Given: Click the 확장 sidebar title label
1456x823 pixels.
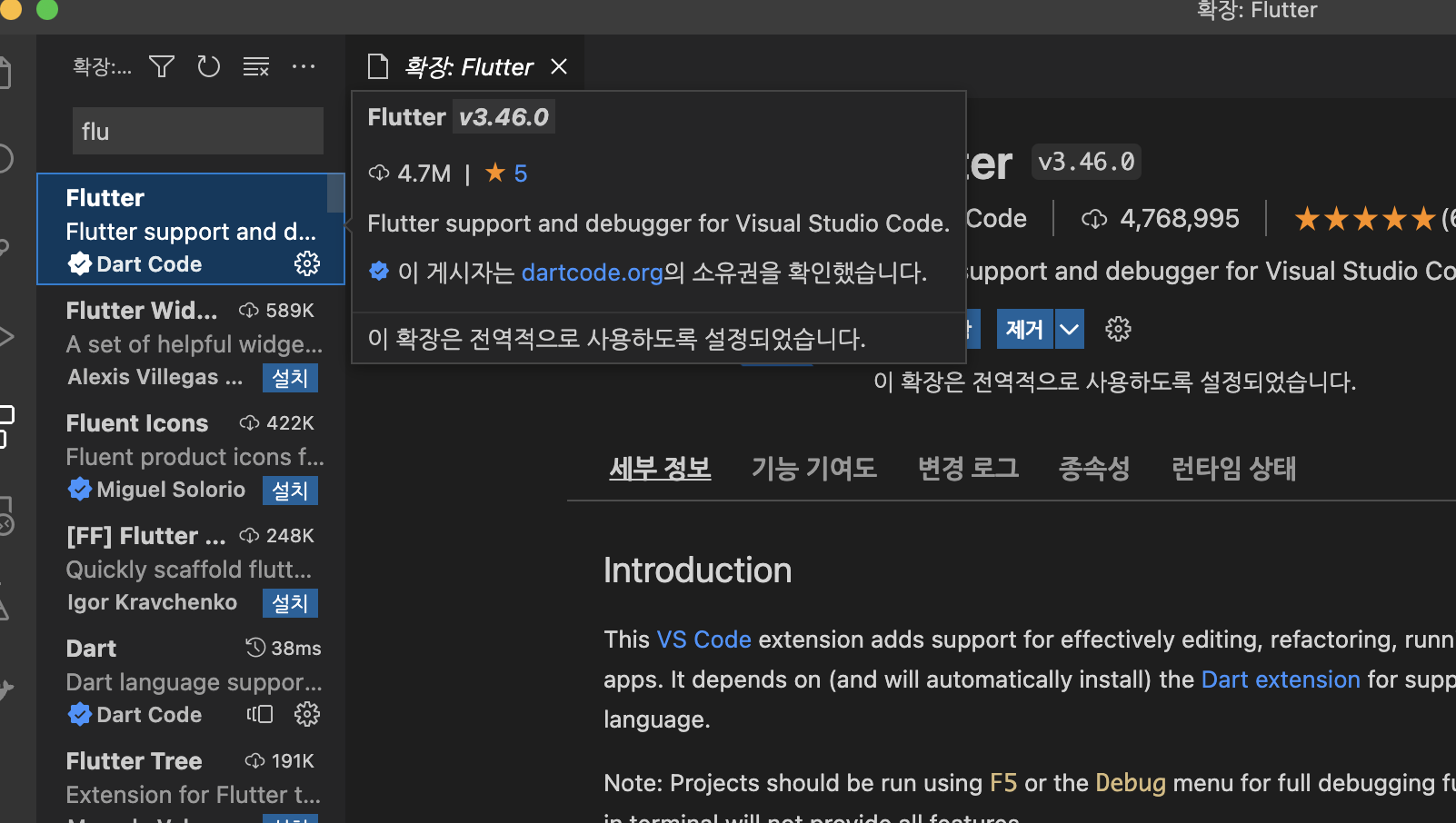Looking at the screenshot, I should (x=102, y=66).
